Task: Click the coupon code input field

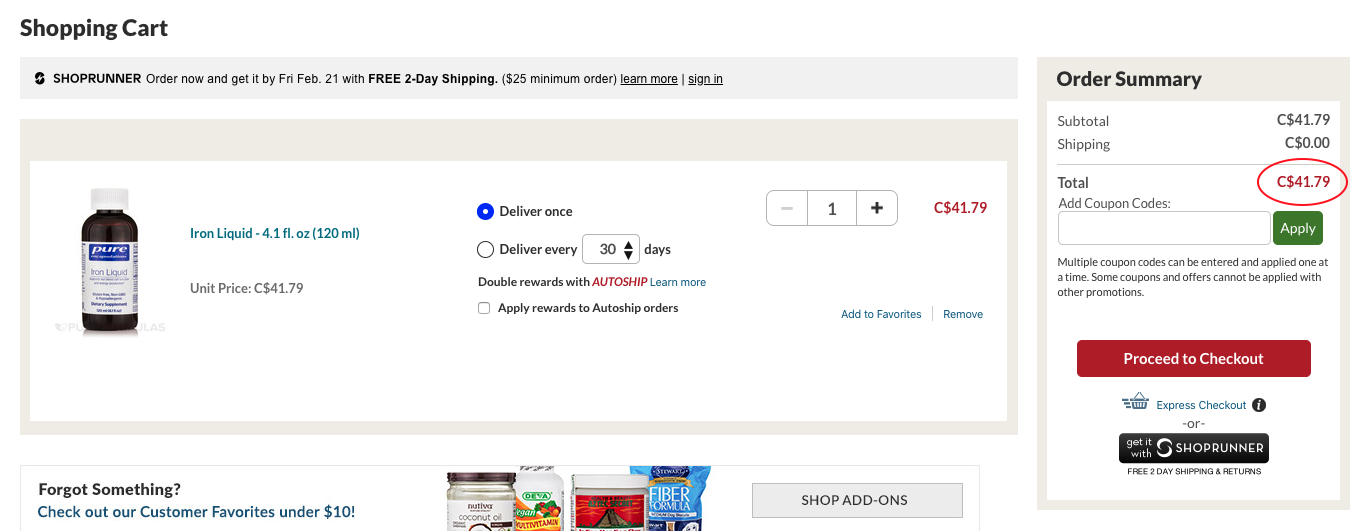Action: (1163, 228)
